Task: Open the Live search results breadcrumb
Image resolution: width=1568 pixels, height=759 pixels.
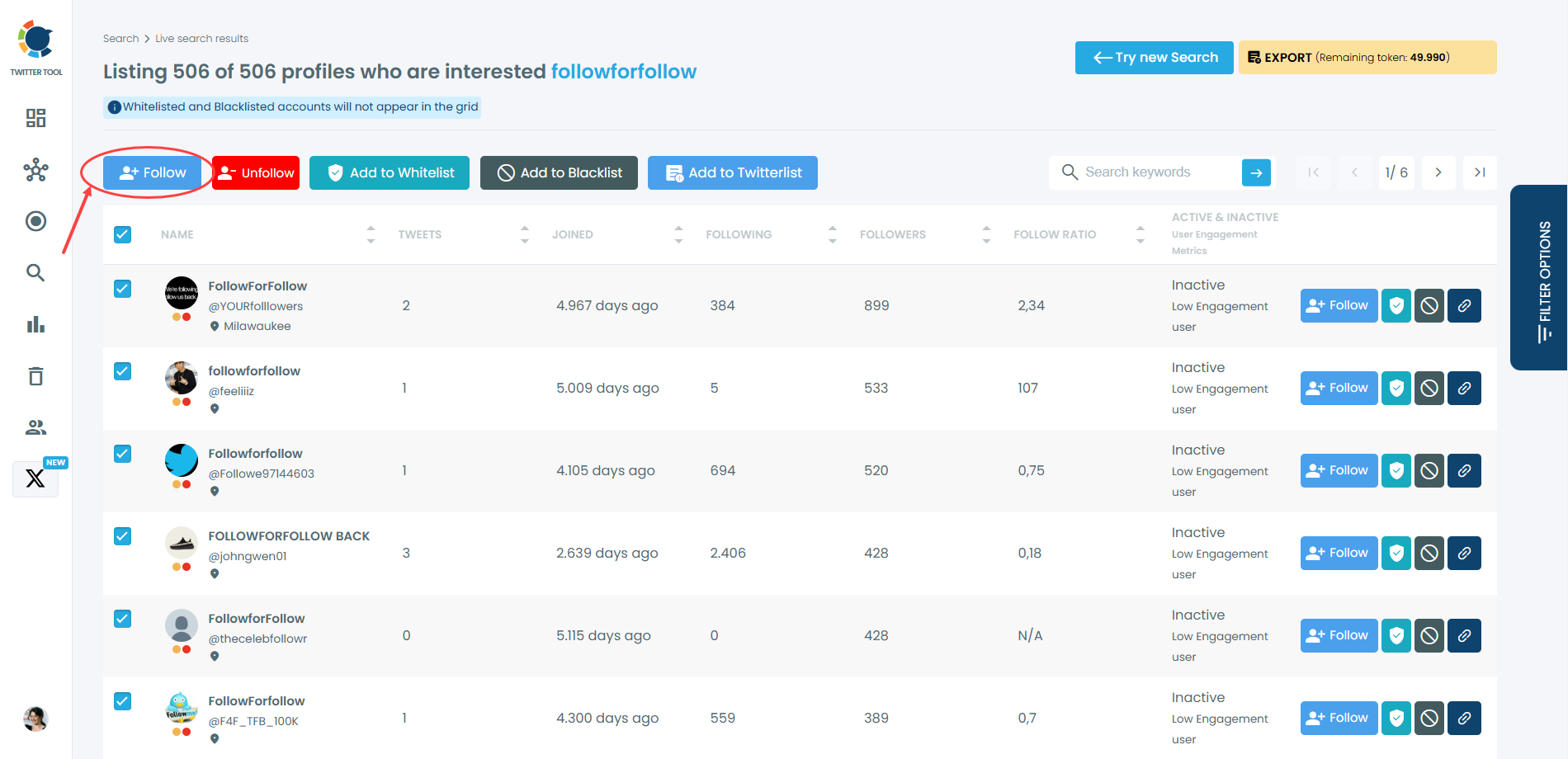Action: 201,38
